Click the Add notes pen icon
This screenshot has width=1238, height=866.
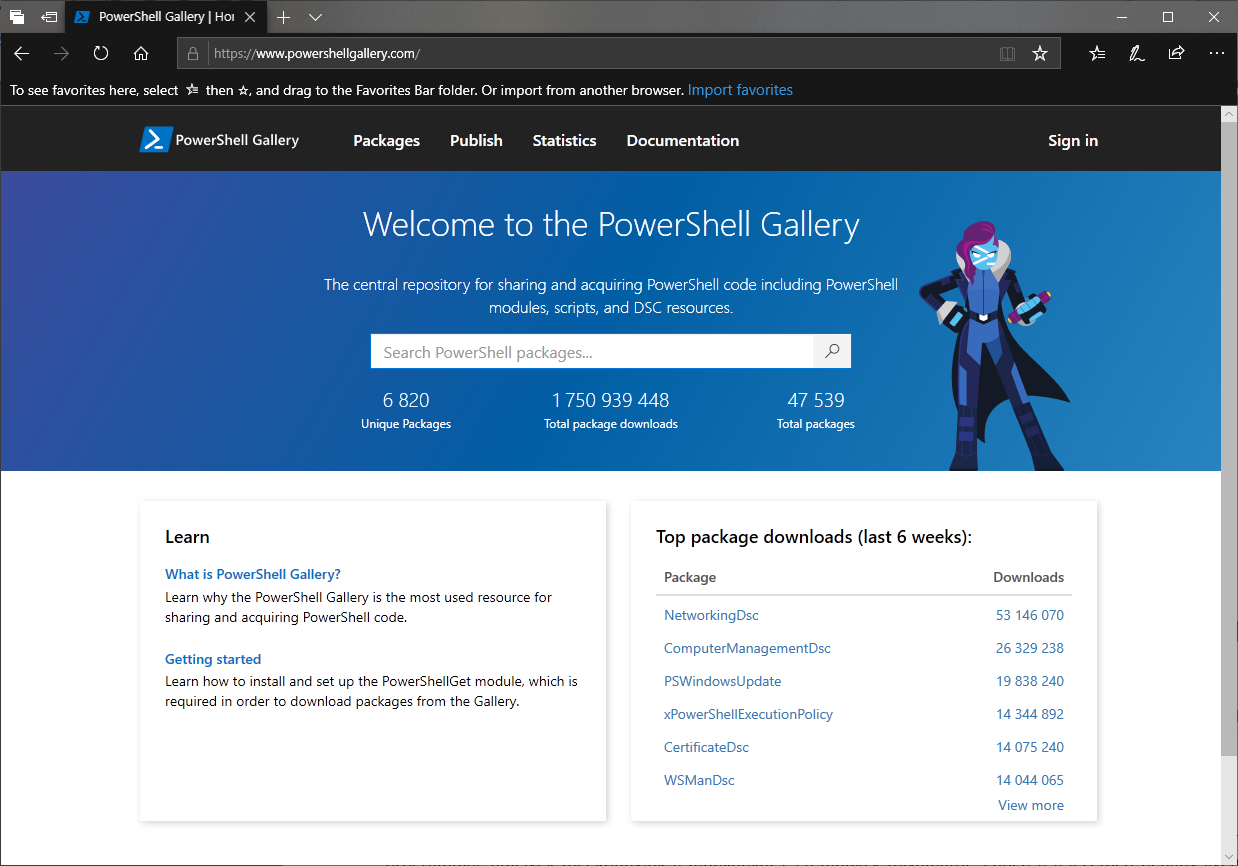tap(1137, 54)
